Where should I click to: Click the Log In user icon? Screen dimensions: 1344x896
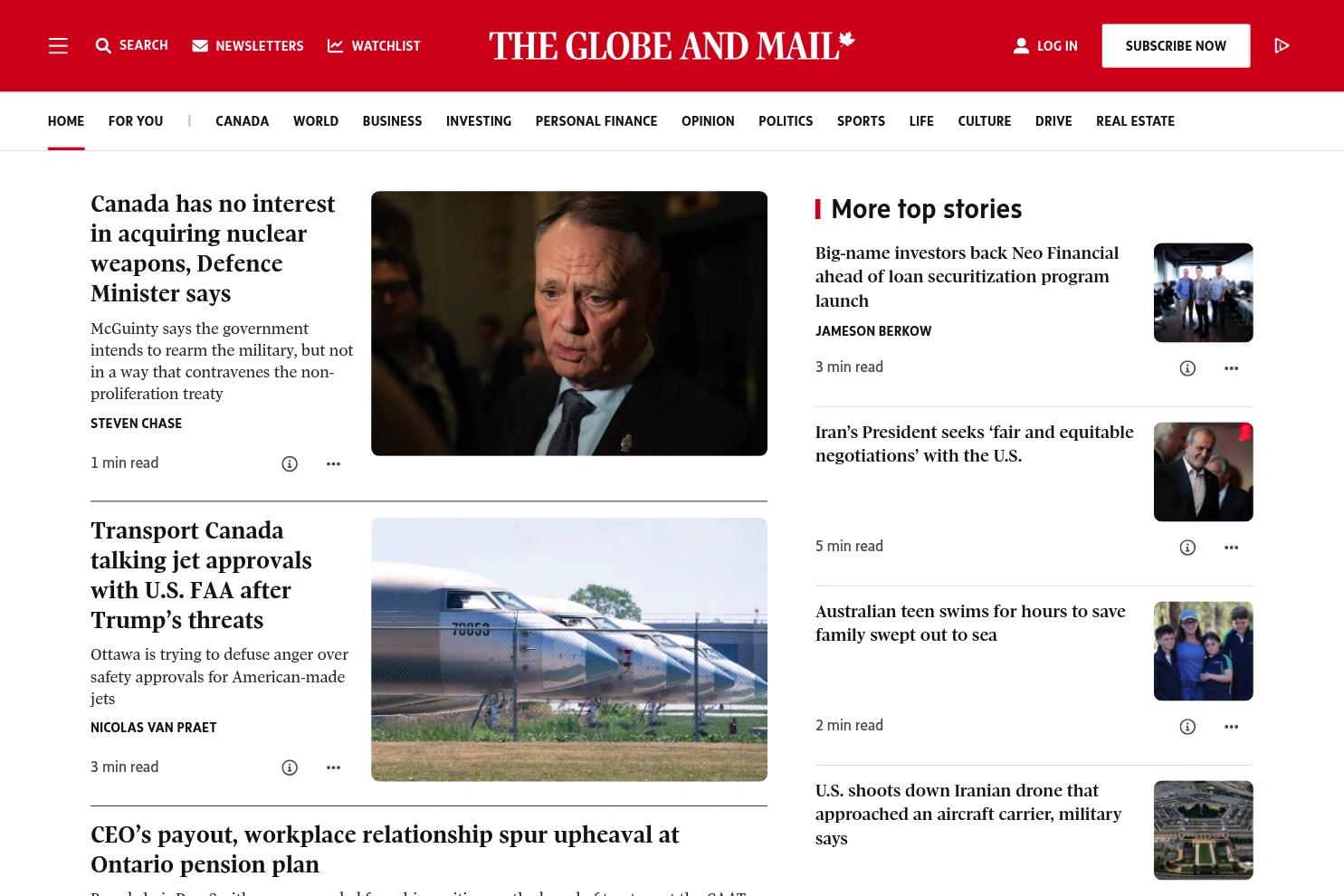click(1021, 45)
